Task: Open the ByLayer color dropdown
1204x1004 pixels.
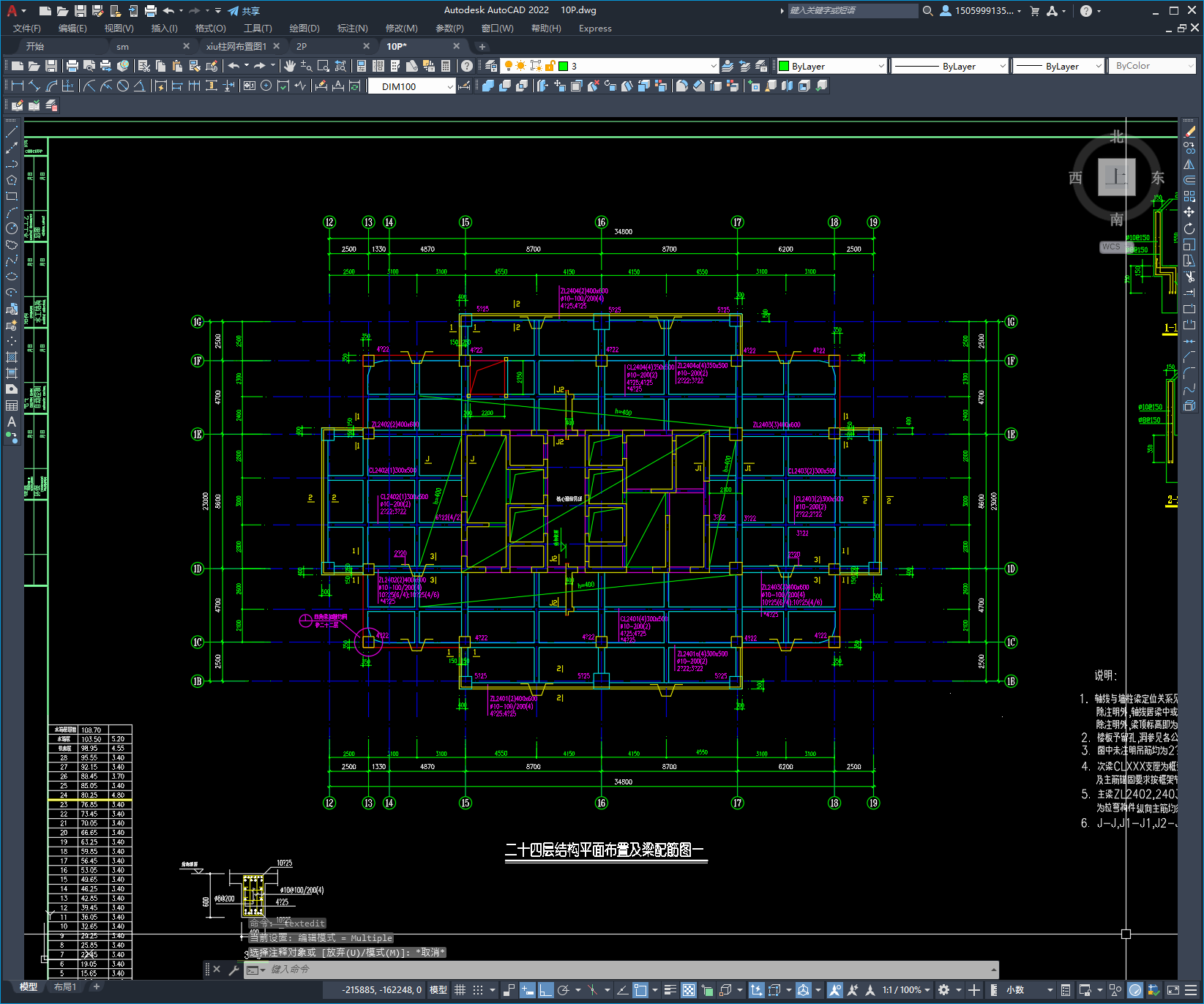Action: coord(831,66)
